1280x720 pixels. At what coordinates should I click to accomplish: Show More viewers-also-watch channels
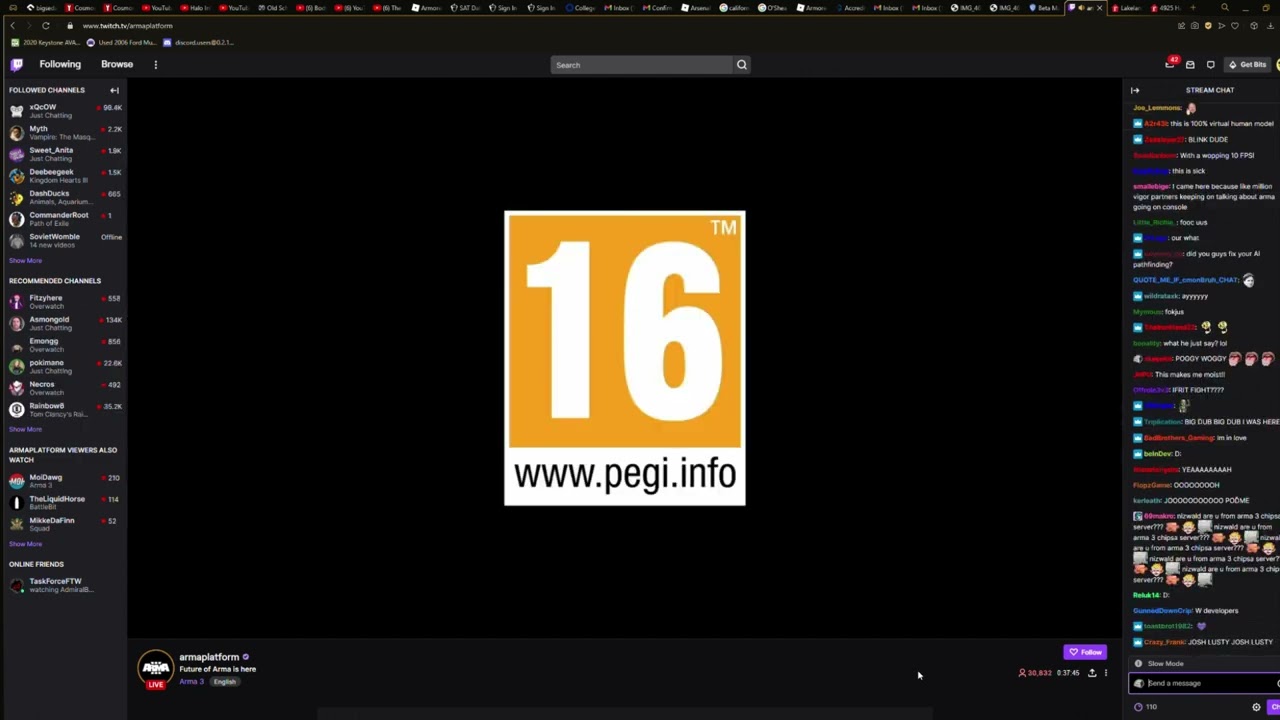click(25, 544)
